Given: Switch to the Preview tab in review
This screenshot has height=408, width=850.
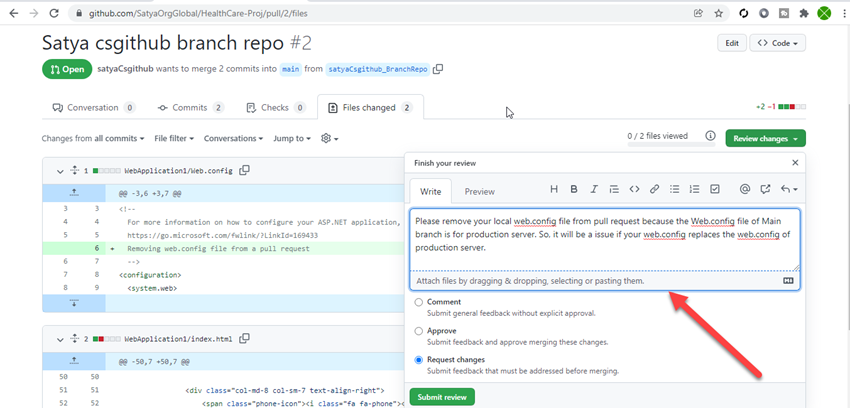Looking at the screenshot, I should [480, 192].
